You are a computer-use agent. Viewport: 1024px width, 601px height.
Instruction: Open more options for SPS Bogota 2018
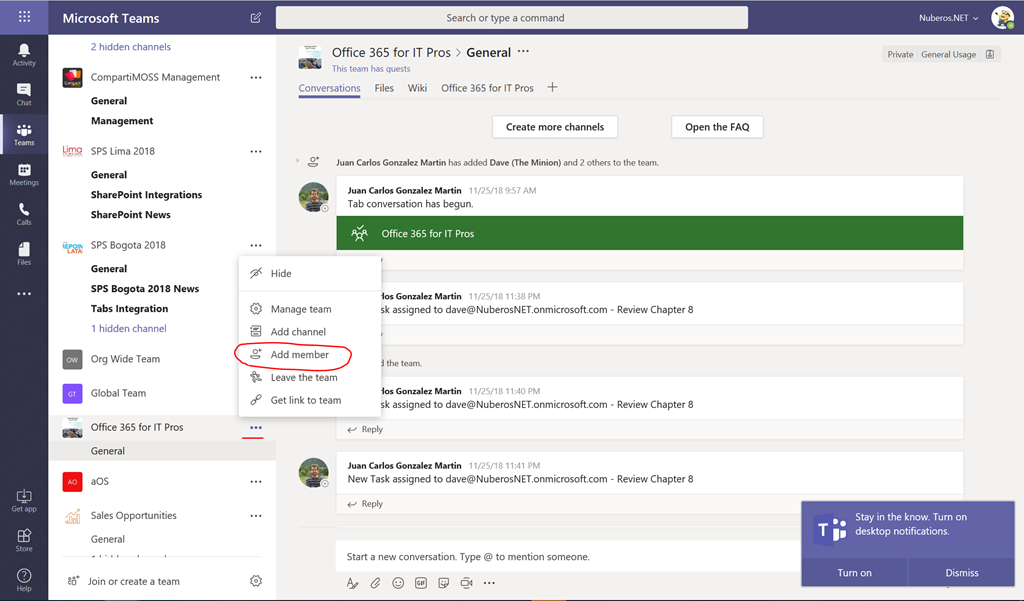[256, 245]
